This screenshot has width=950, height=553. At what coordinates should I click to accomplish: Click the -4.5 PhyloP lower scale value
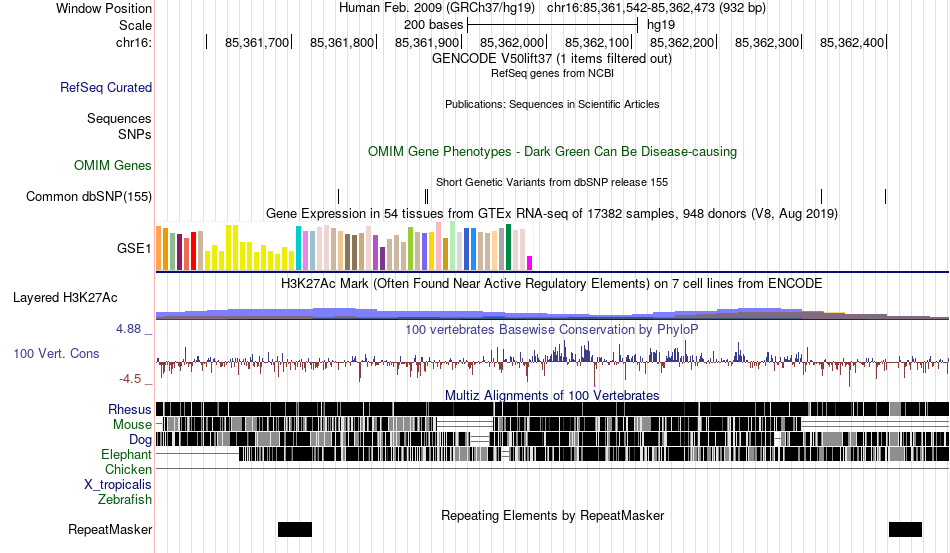(130, 379)
